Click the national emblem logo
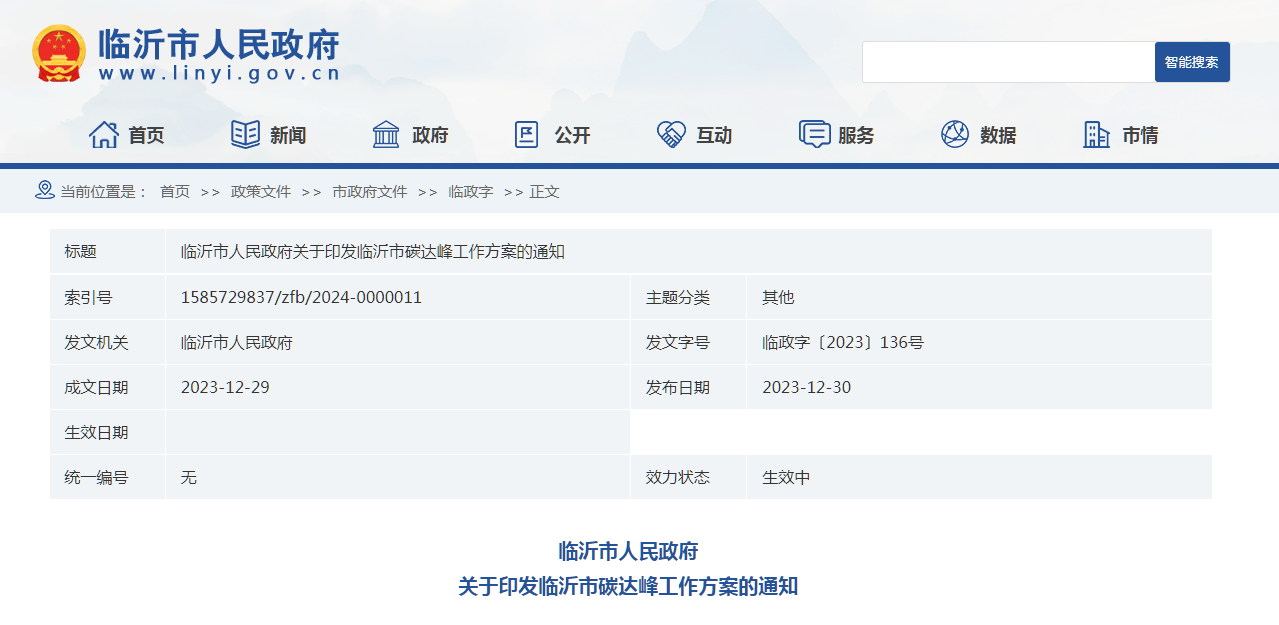 pos(59,53)
